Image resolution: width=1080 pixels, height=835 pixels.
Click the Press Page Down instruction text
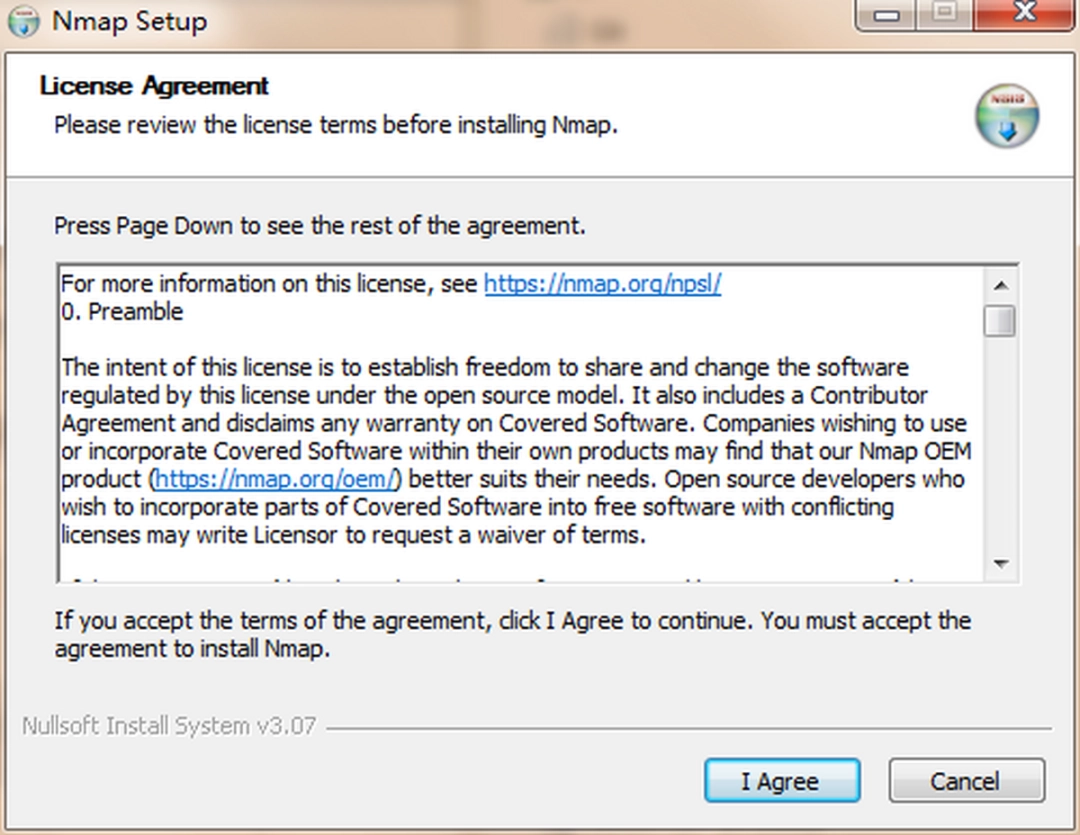(x=319, y=226)
